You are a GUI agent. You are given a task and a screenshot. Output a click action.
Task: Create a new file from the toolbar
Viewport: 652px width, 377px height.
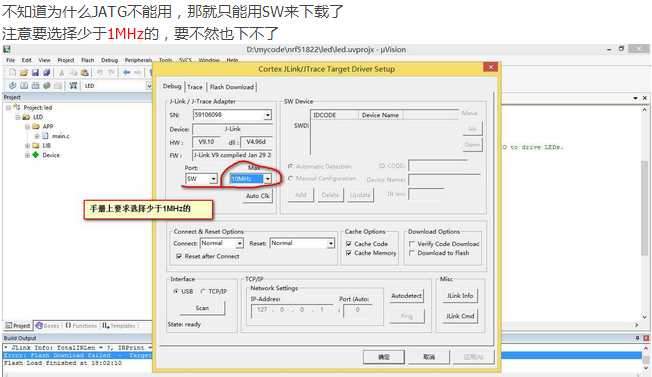12,73
